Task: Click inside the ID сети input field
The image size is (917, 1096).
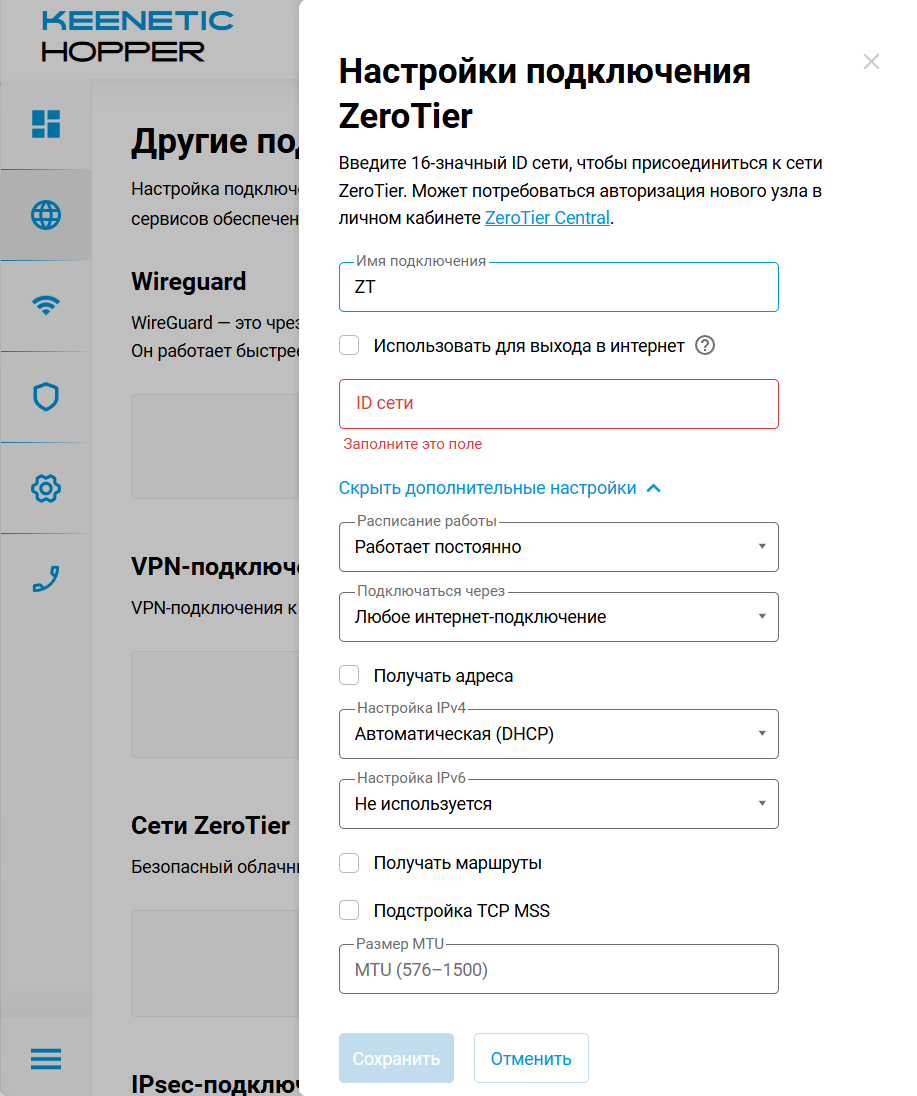Action: (559, 404)
